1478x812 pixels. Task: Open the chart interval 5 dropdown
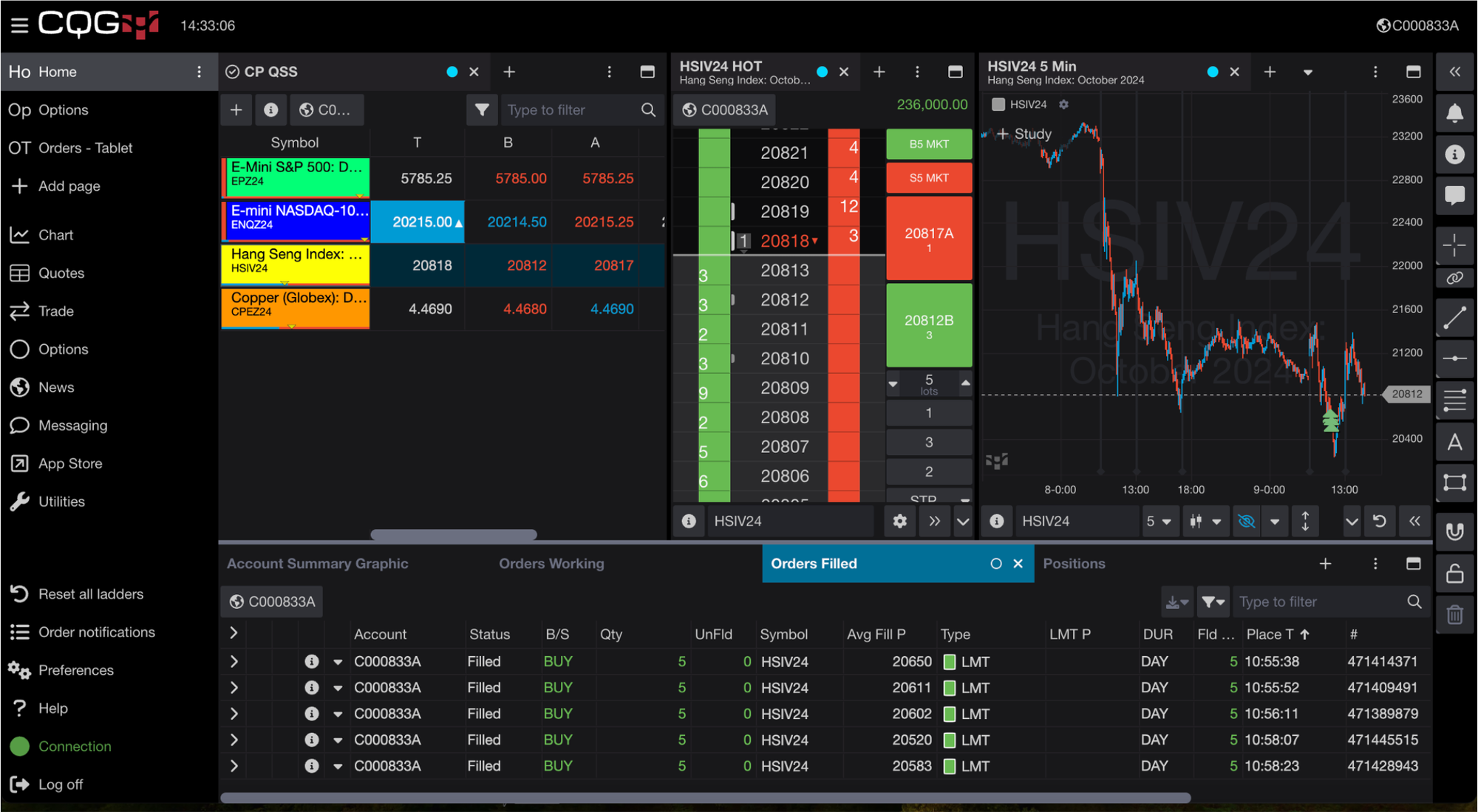pyautogui.click(x=1158, y=521)
